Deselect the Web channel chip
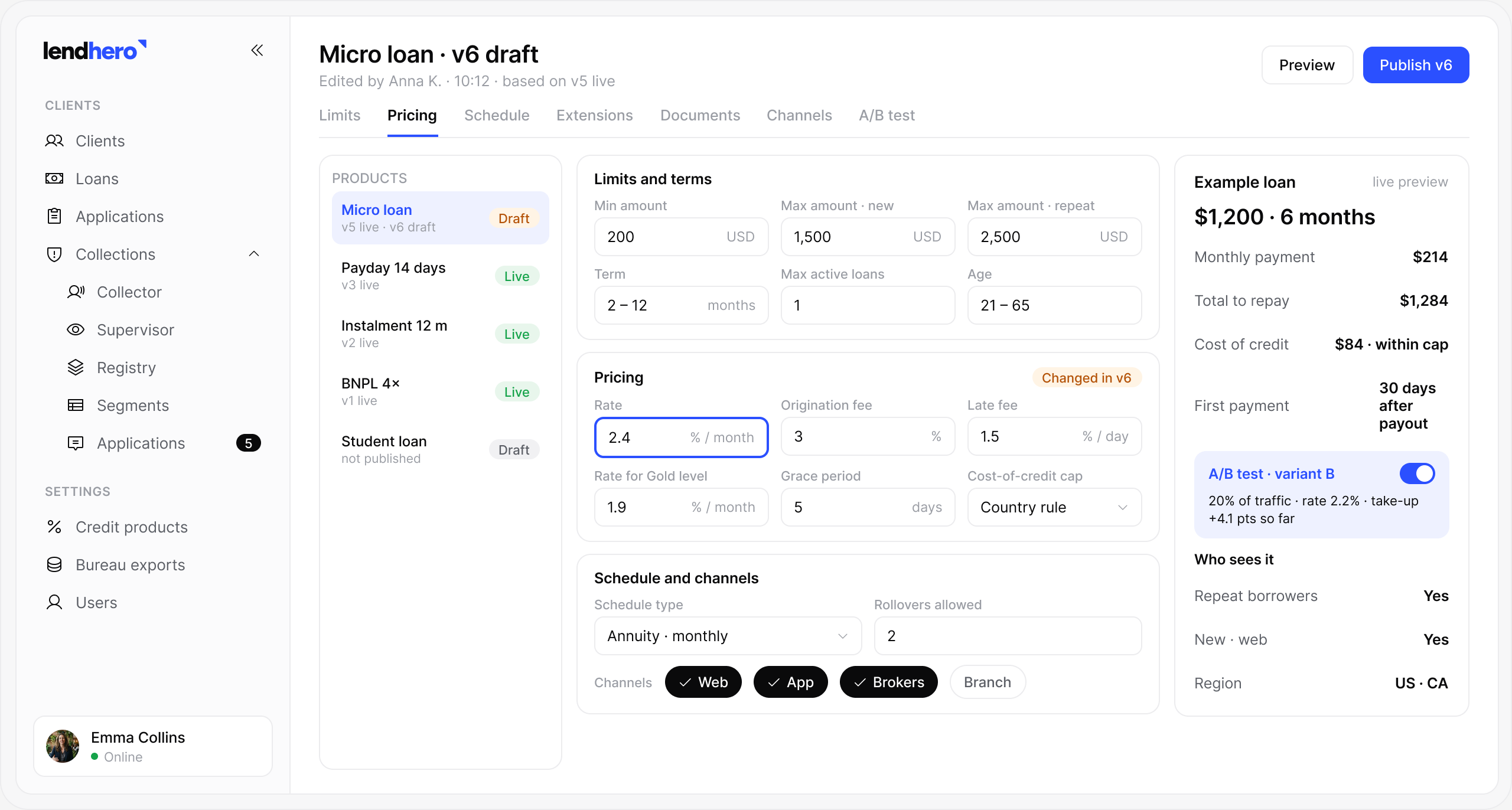The image size is (1512, 810). (703, 682)
